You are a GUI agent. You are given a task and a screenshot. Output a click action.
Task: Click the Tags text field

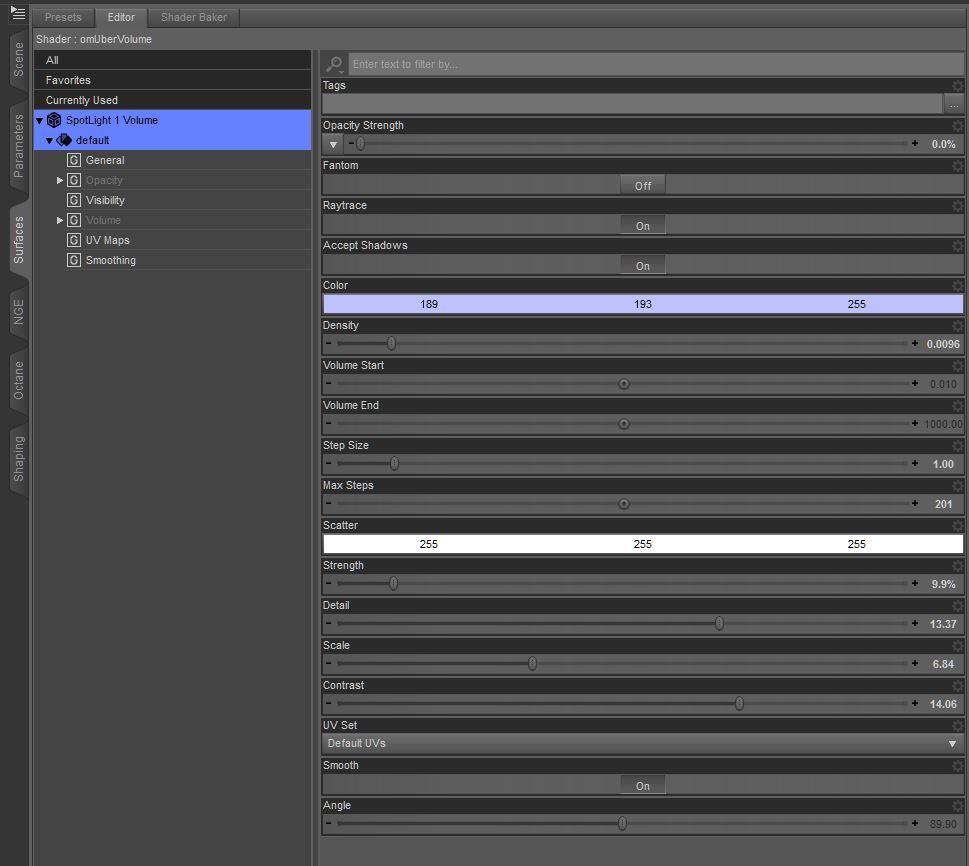(x=633, y=104)
